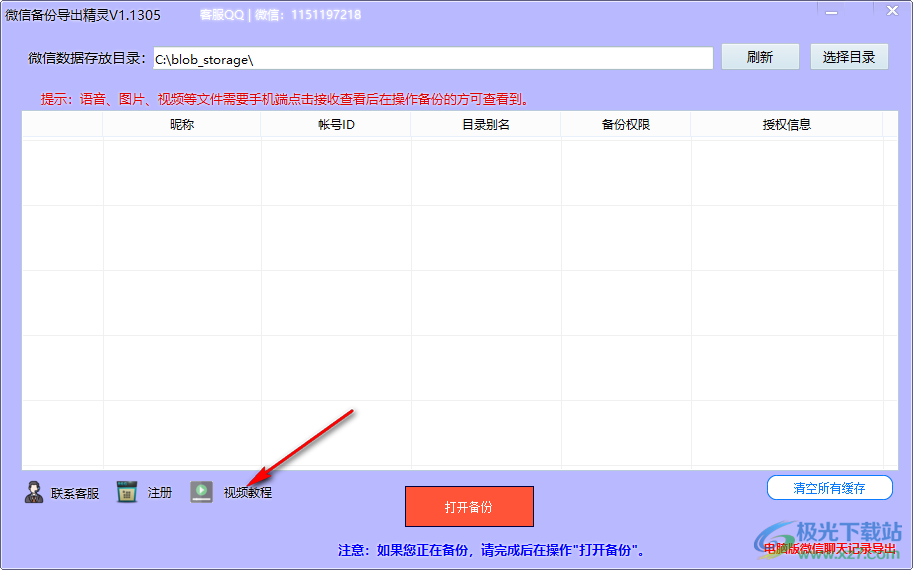Click the 备份权限 column header

point(625,125)
